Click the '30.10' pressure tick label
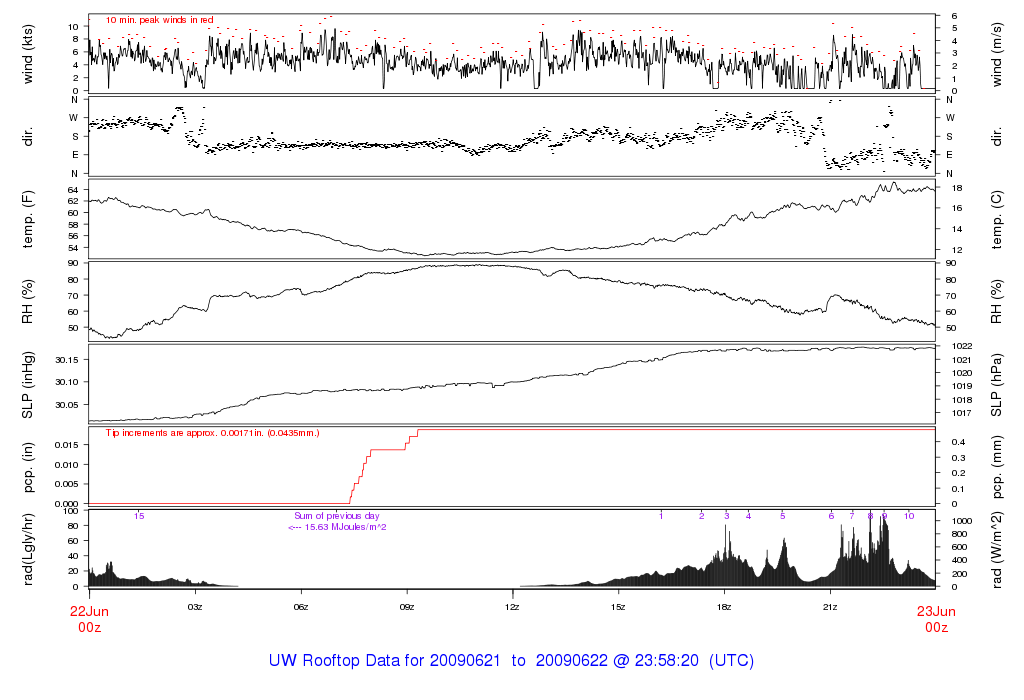 pyautogui.click(x=67, y=383)
